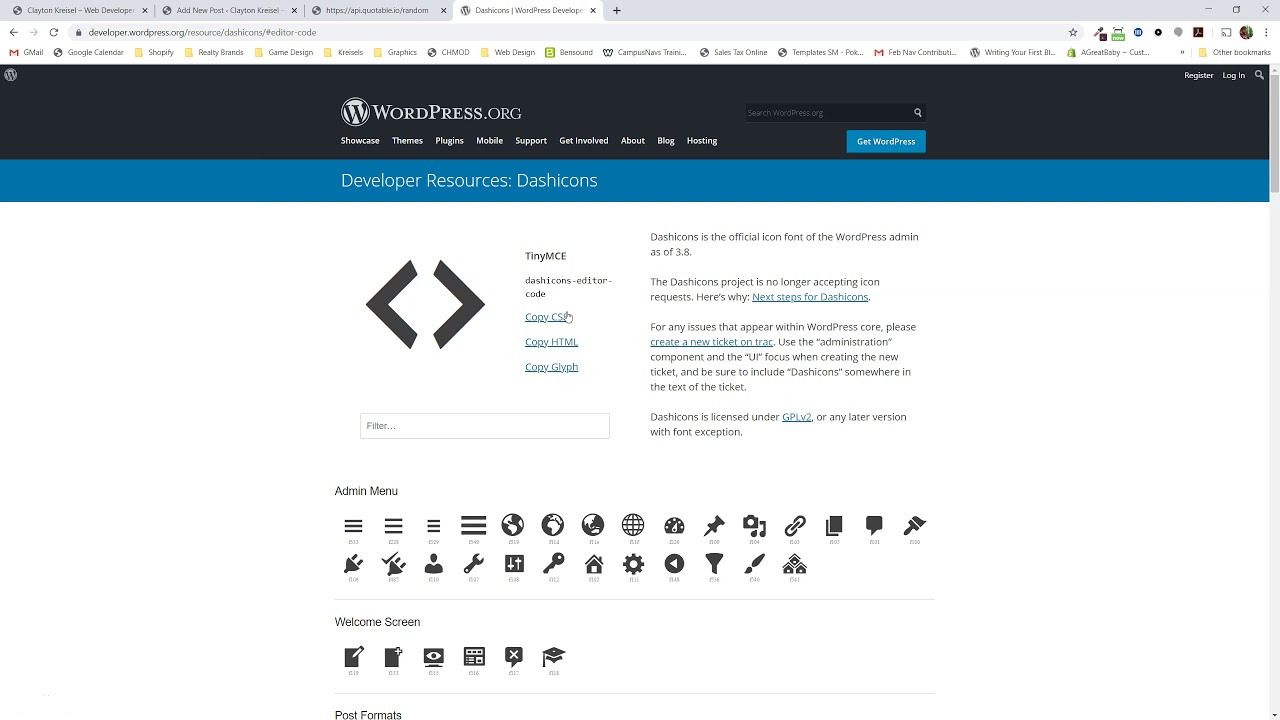Open the Get Involved menu item
The image size is (1280, 720).
tap(584, 141)
